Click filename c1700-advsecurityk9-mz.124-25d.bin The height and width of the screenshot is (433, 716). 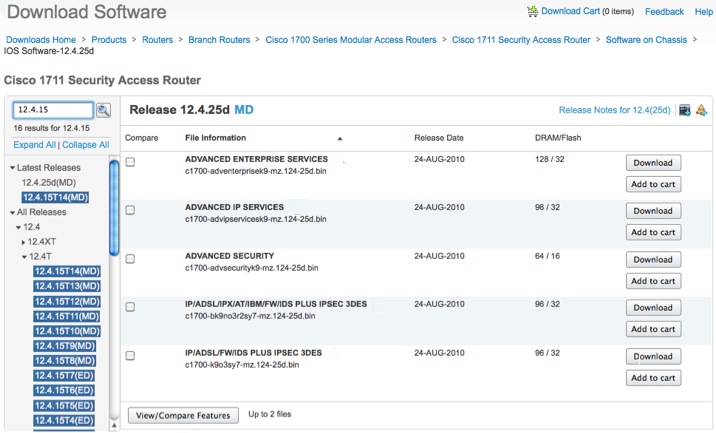coord(252,268)
